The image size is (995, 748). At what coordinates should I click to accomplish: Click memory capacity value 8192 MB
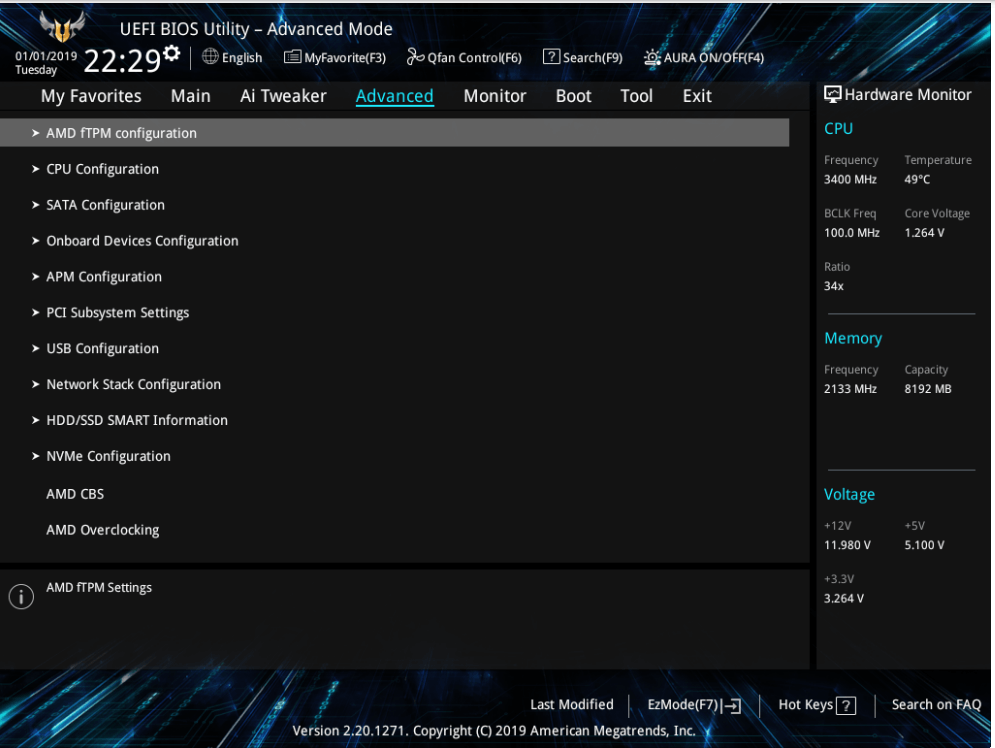(928, 389)
